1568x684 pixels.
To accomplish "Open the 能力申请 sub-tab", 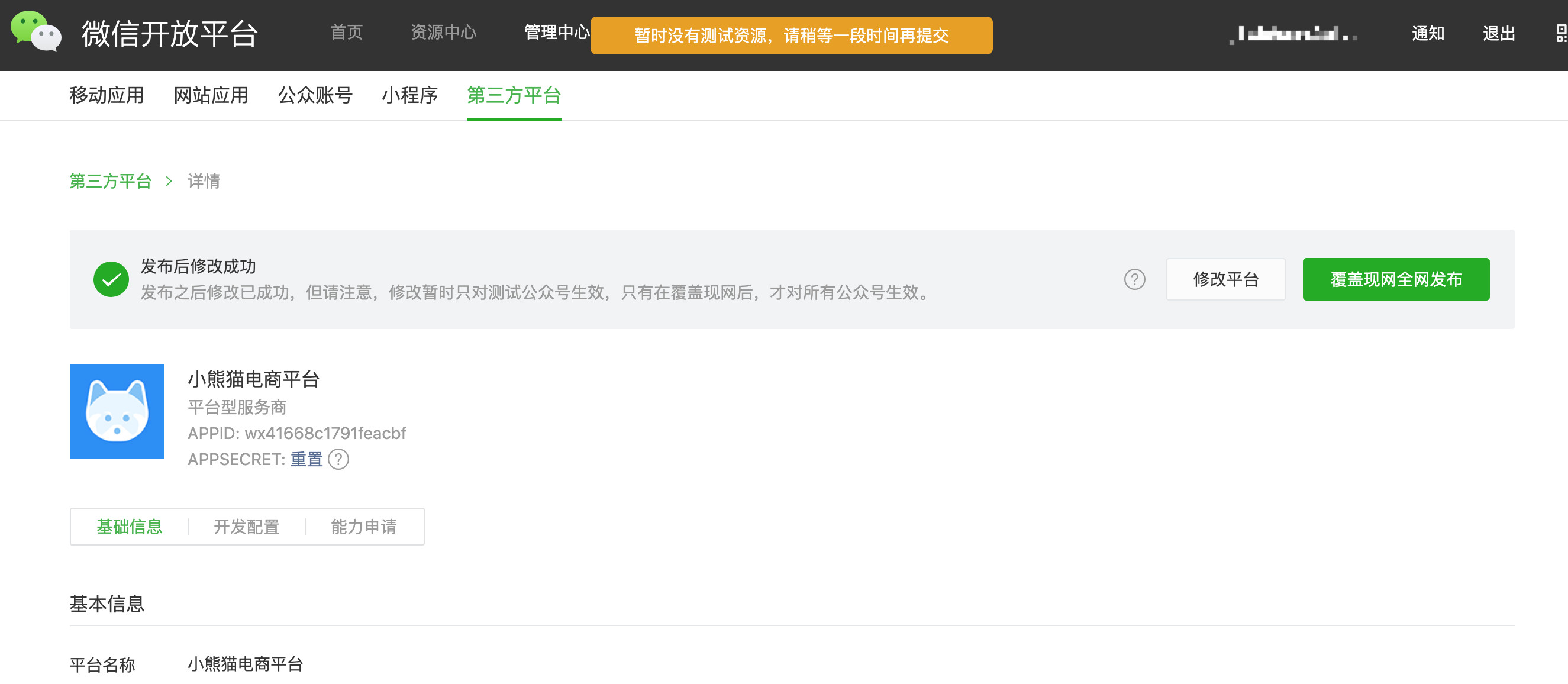I will [364, 527].
